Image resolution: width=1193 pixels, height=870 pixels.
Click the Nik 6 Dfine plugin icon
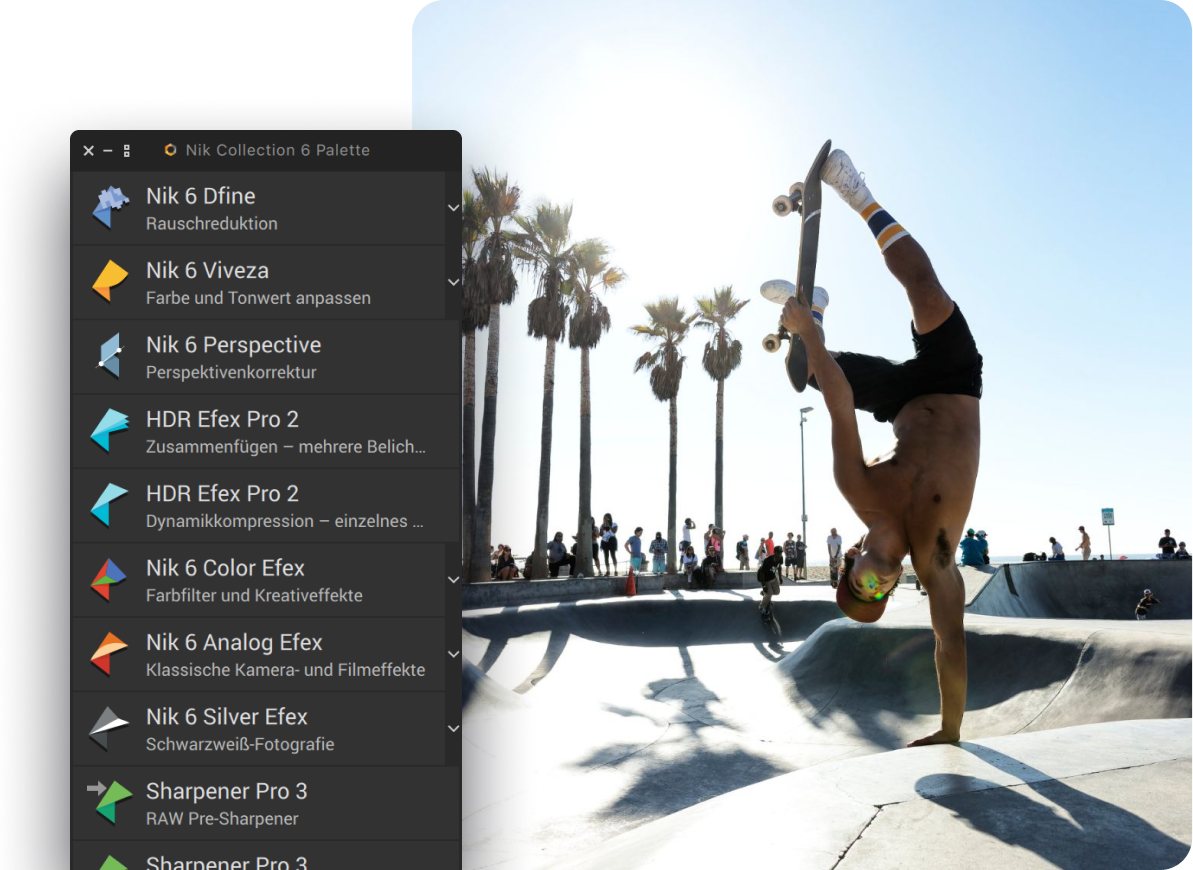pos(110,207)
